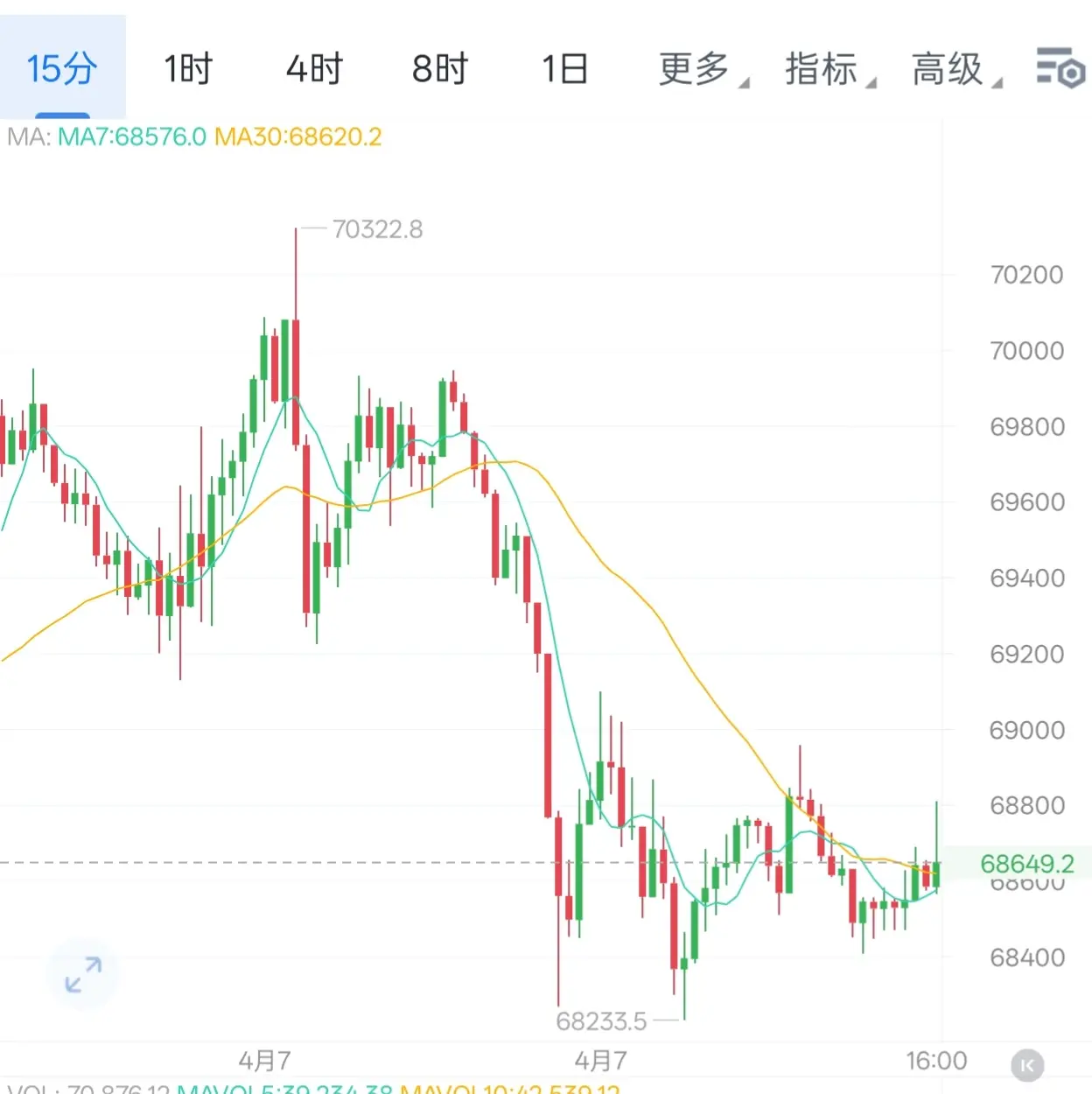1092x1094 pixels.
Task: Click the 16:00 time axis label
Action: [x=936, y=1062]
